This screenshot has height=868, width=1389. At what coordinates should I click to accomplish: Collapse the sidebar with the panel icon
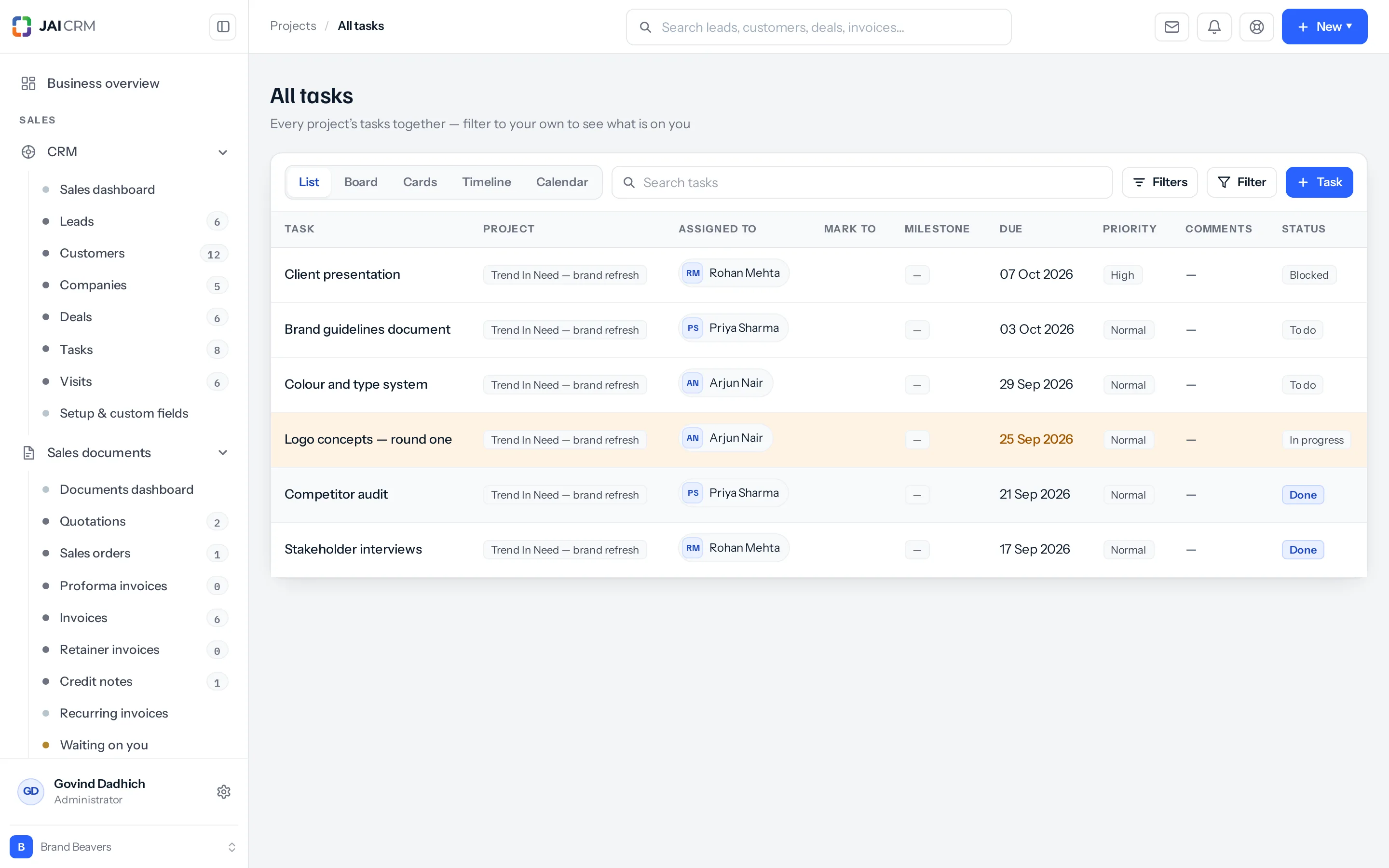coord(223,27)
